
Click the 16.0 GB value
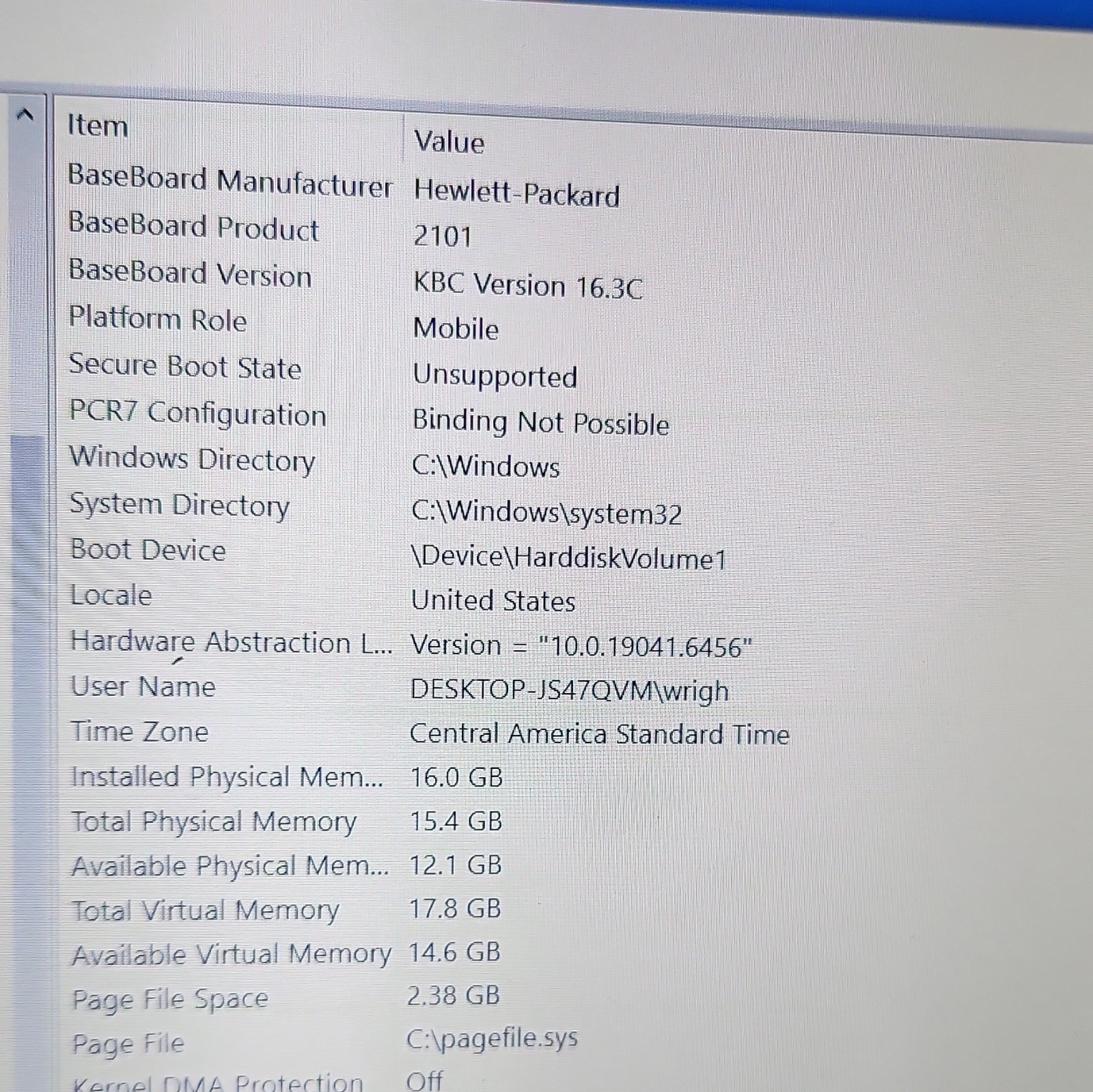click(456, 778)
